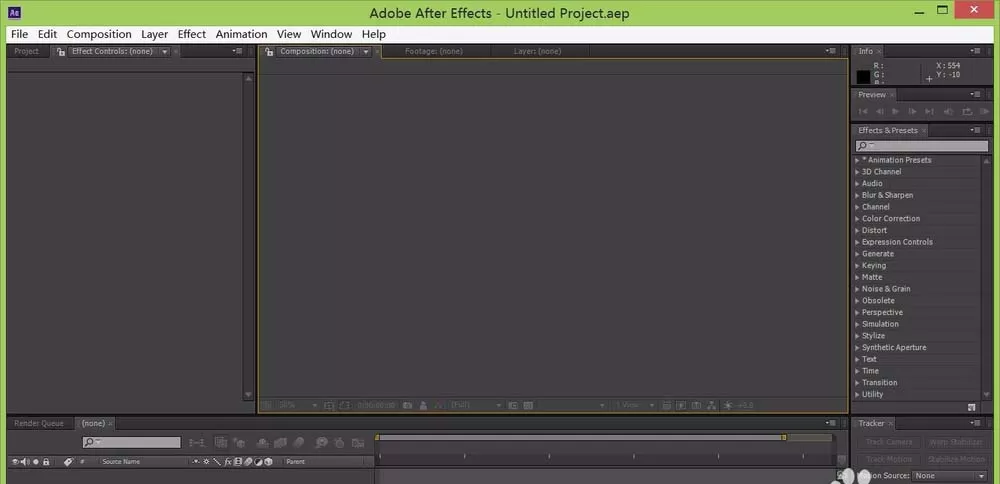The image size is (1000, 484).
Task: Open the Layer menu
Action: 154,34
